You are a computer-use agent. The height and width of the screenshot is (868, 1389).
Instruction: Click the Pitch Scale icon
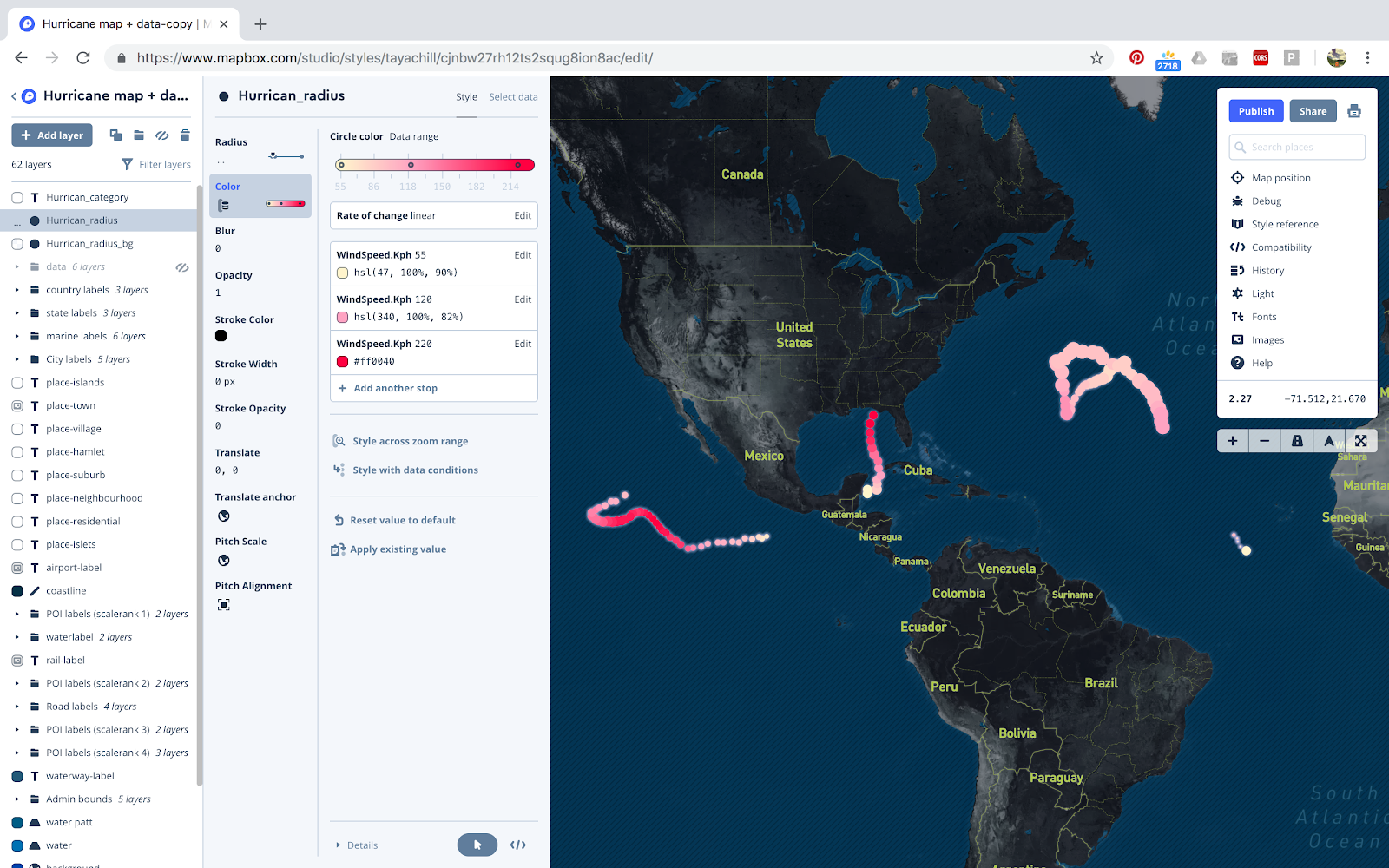pyautogui.click(x=224, y=561)
